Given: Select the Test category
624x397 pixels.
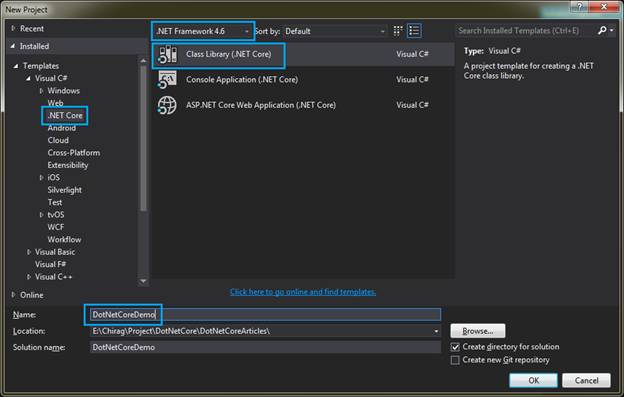Looking at the screenshot, I should (55, 202).
